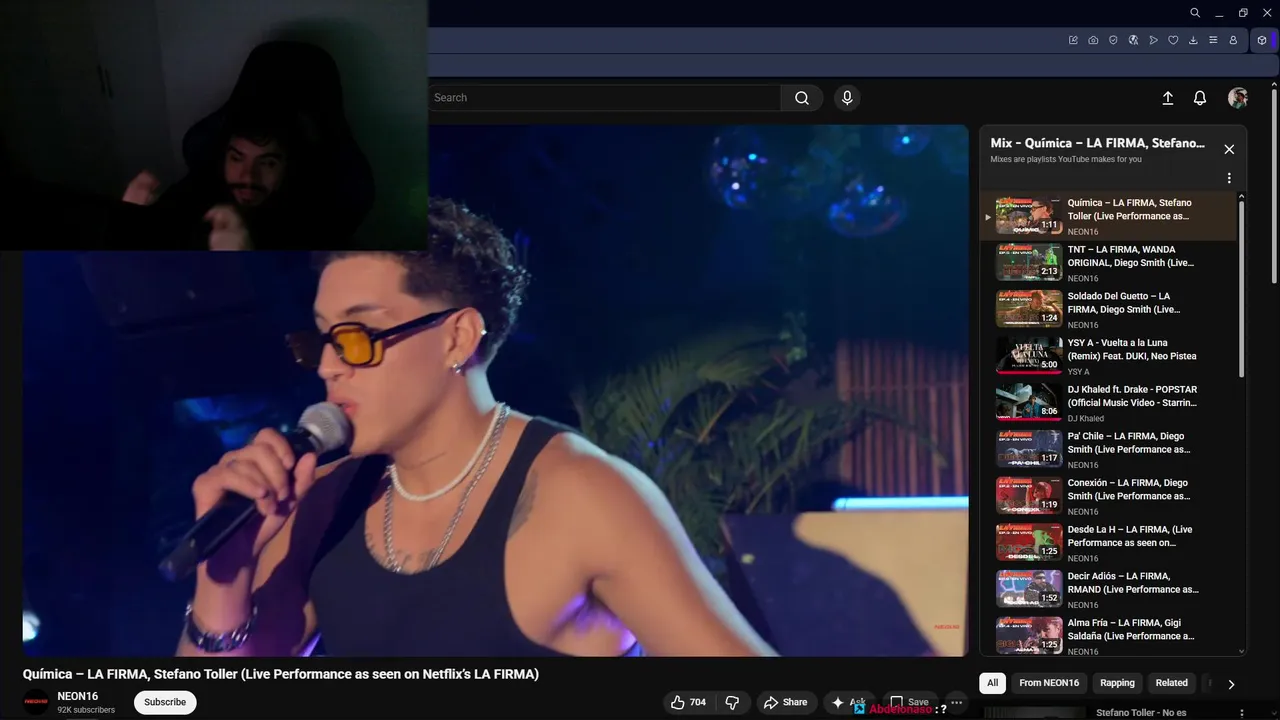The width and height of the screenshot is (1280, 720).
Task: Activate voice search microphone icon
Action: pos(847,98)
